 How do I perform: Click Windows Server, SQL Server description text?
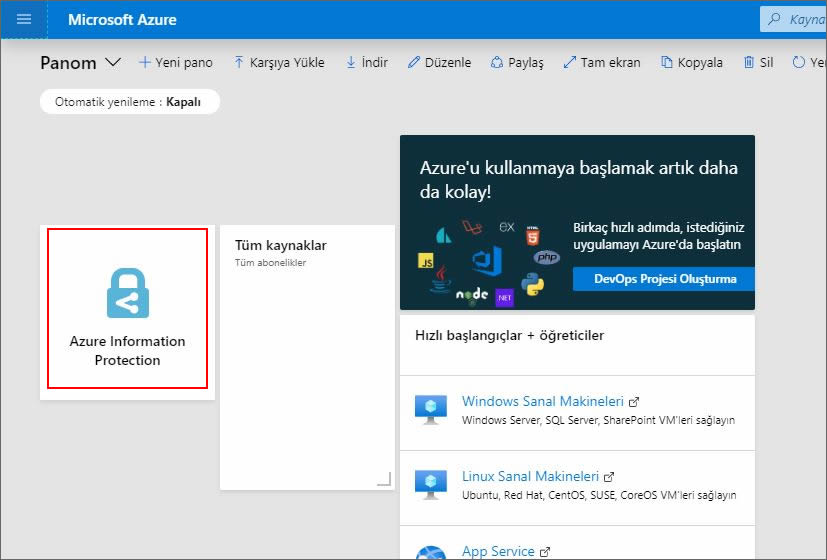click(x=598, y=420)
